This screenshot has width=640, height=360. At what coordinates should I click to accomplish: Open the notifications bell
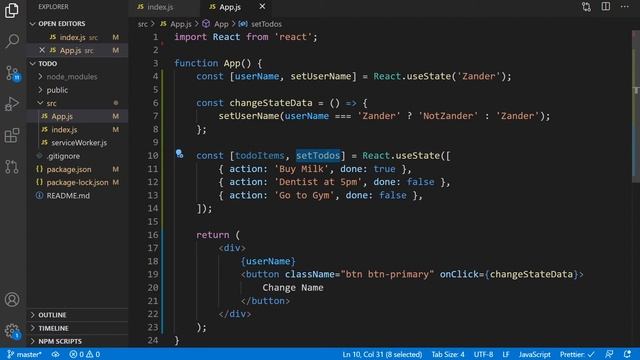tap(627, 354)
